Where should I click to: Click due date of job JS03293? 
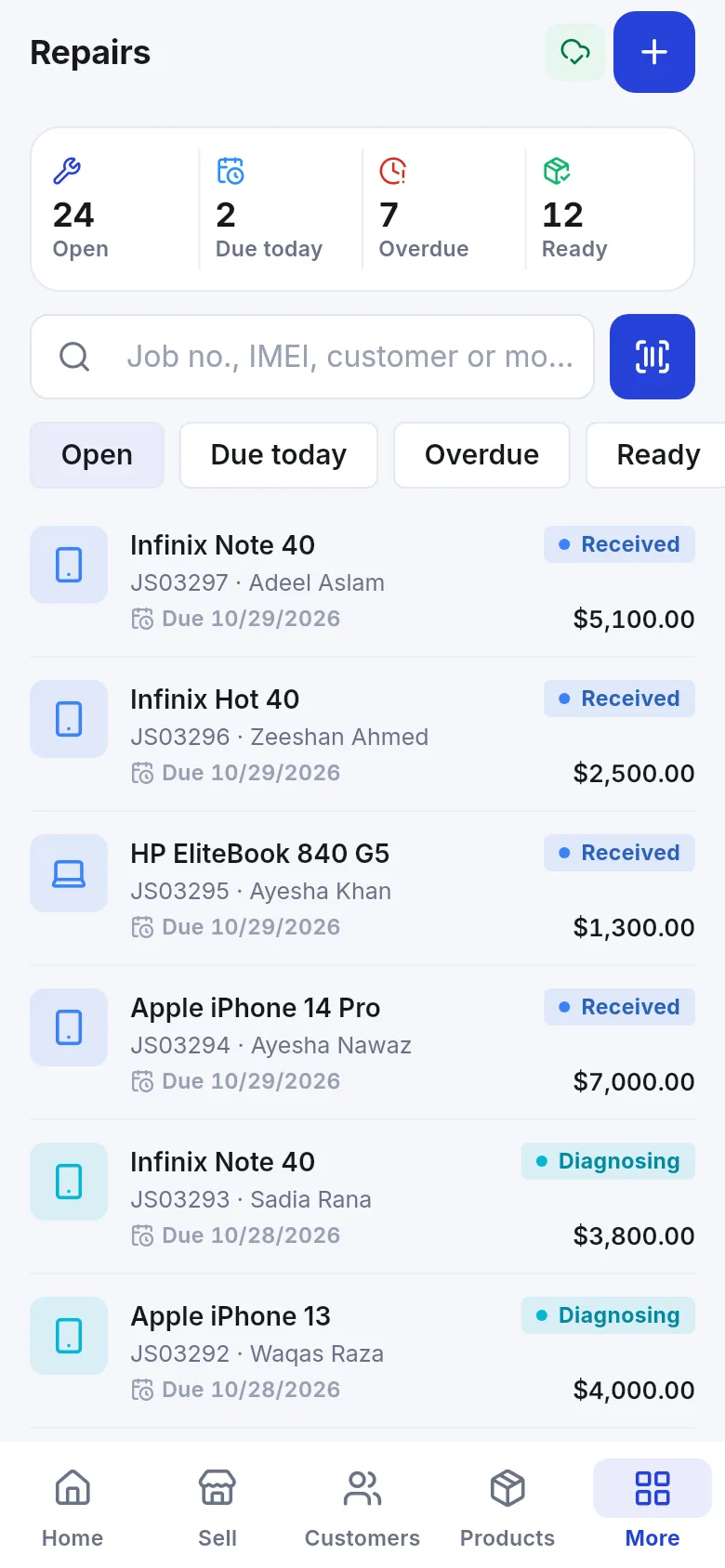(236, 1235)
